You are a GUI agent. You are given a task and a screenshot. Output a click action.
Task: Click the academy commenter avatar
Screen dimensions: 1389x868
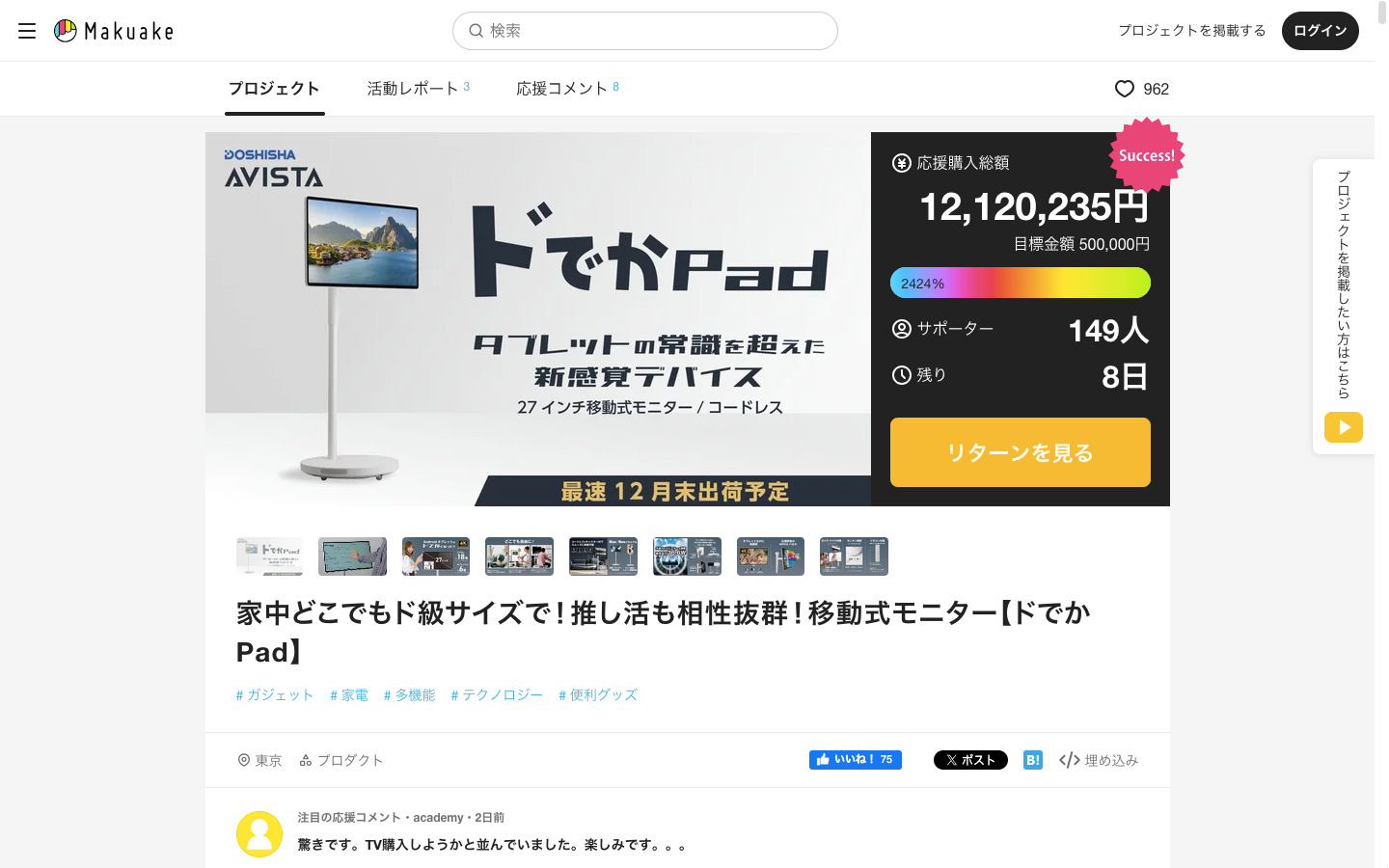point(259,834)
